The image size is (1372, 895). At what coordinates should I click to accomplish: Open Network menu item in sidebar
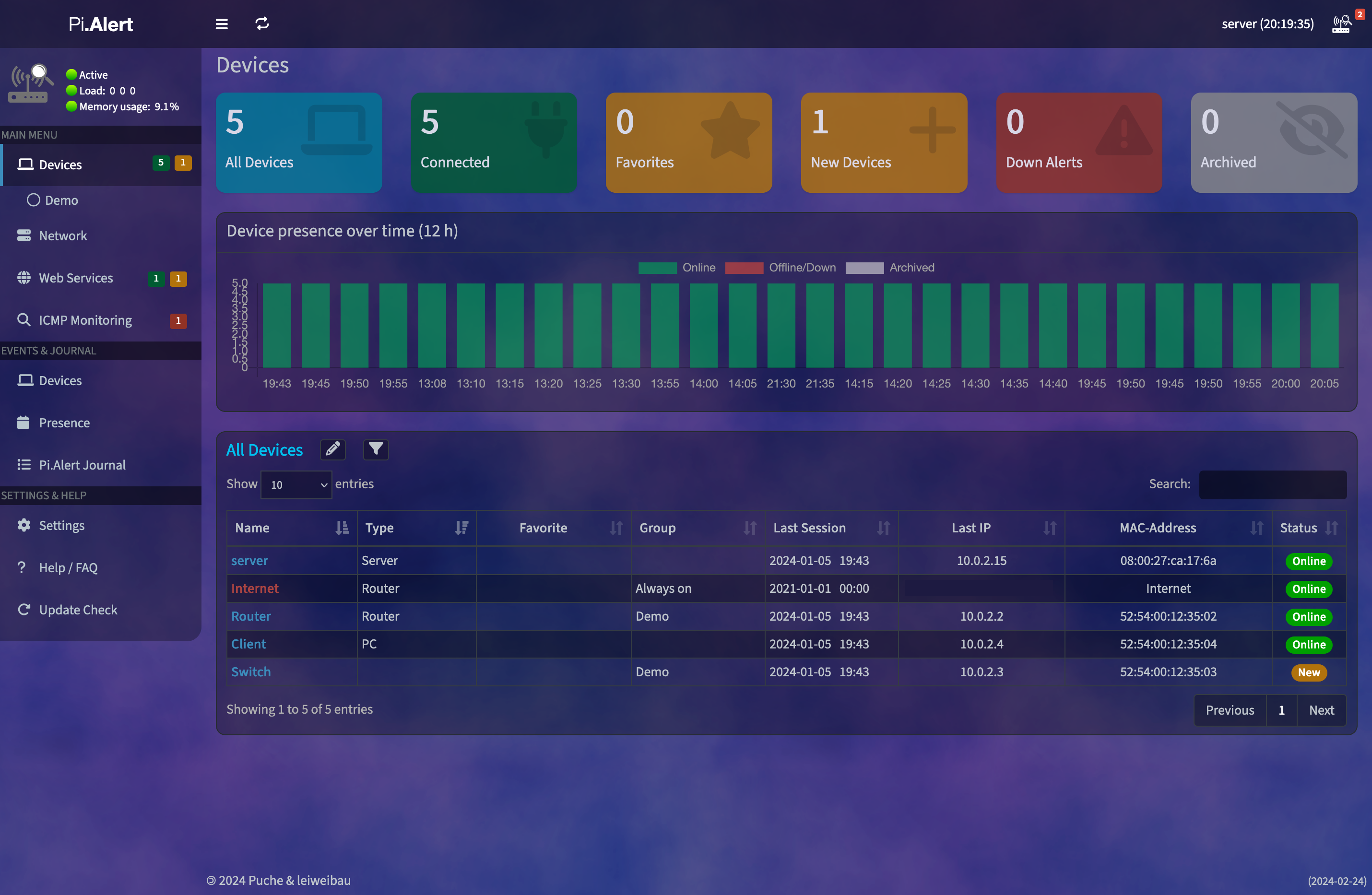pyautogui.click(x=63, y=236)
